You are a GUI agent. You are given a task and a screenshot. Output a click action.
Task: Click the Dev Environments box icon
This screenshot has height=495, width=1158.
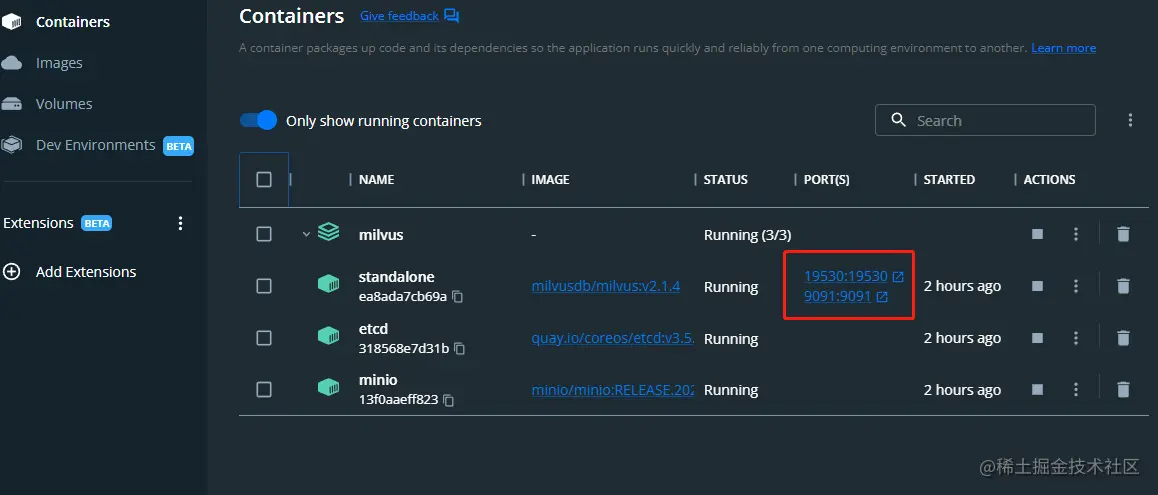11,146
